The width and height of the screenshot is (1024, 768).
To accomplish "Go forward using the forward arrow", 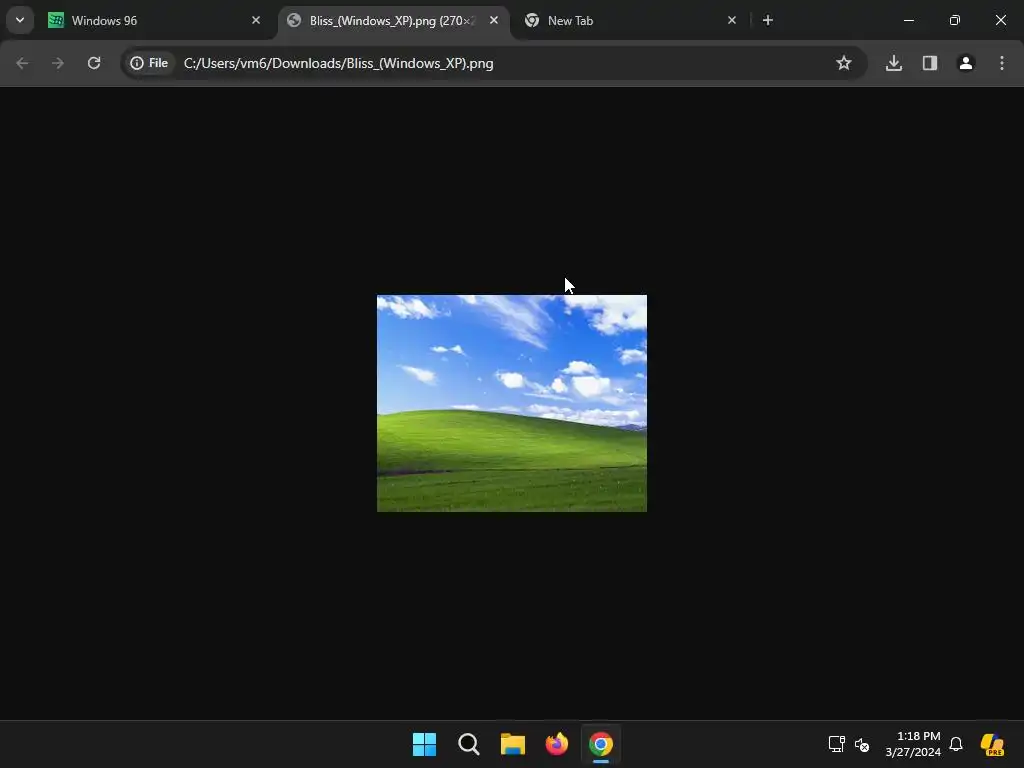I will coord(58,63).
